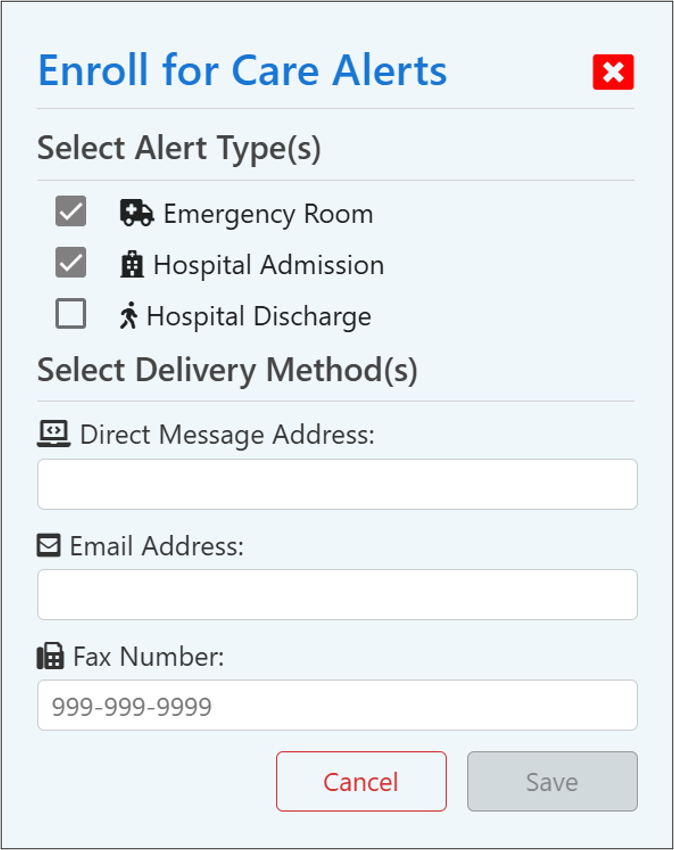The height and width of the screenshot is (850, 674).
Task: Click the Hospital Discharge label text
Action: click(x=258, y=317)
